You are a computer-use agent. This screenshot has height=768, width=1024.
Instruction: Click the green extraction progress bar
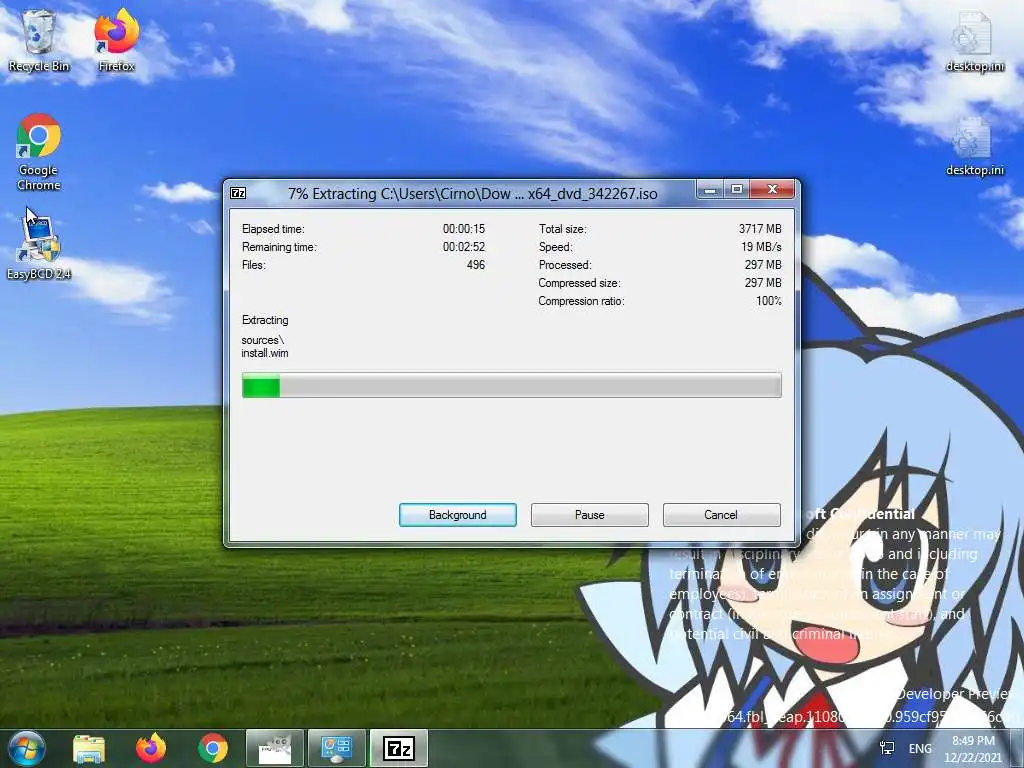[x=511, y=385]
